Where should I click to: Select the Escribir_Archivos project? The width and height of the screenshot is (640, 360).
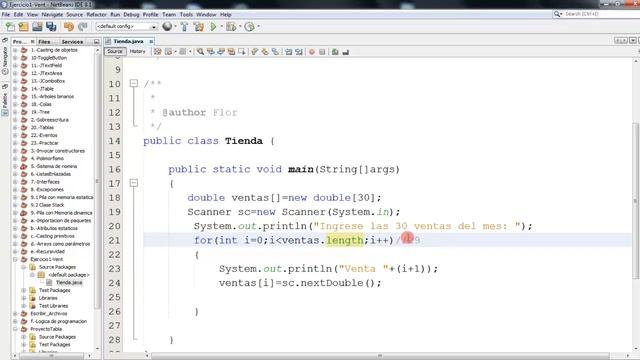coord(49,314)
